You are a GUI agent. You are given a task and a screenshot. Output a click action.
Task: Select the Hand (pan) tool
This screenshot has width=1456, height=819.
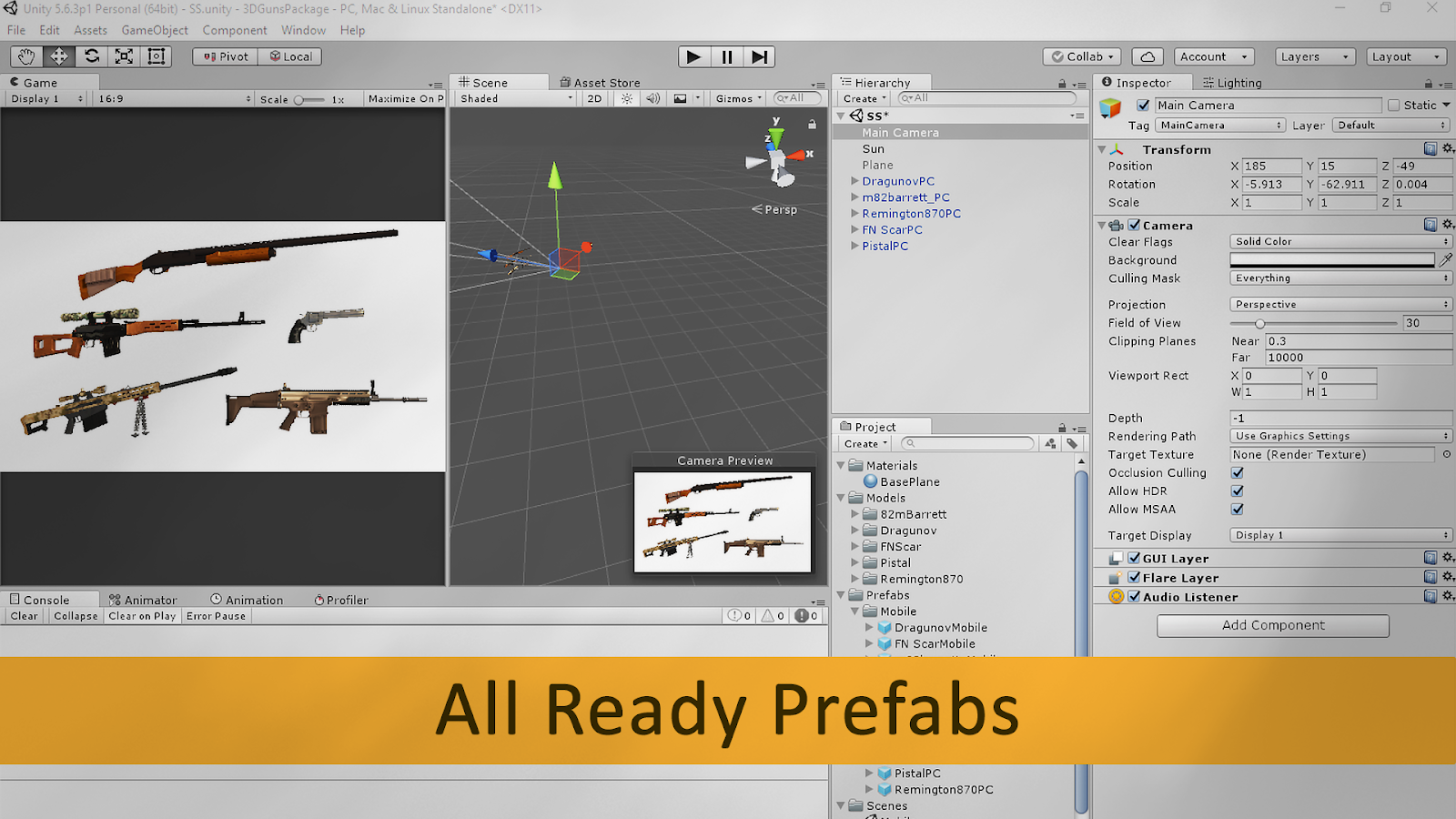[25, 56]
